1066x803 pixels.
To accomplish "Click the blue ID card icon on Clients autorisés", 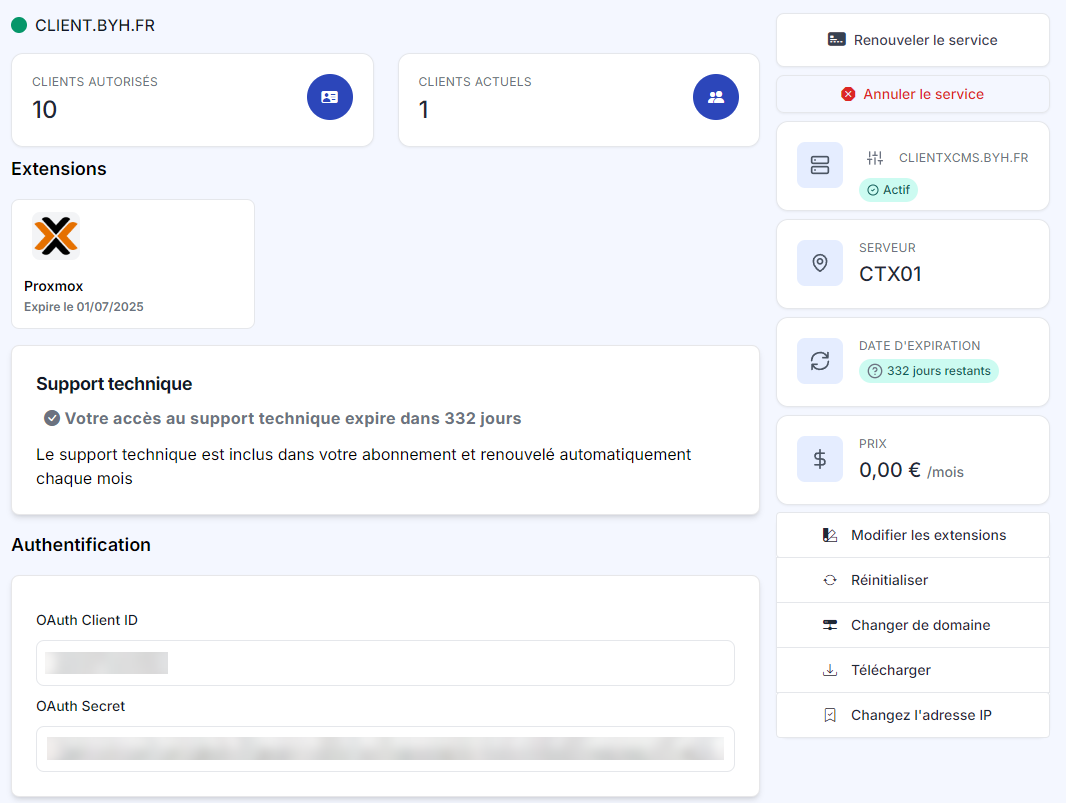I will [330, 97].
